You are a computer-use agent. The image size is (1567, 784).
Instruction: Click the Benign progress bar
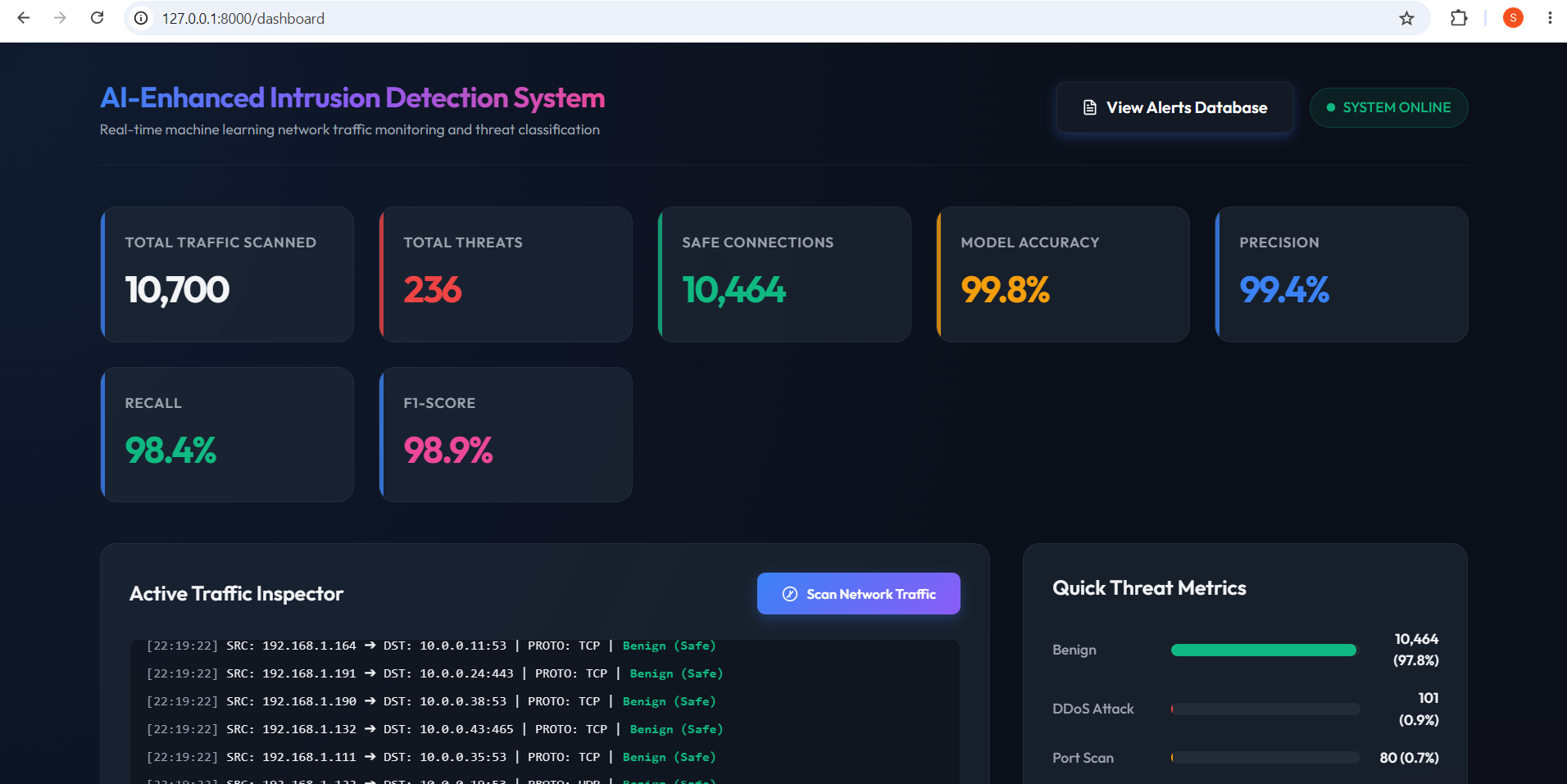1265,650
